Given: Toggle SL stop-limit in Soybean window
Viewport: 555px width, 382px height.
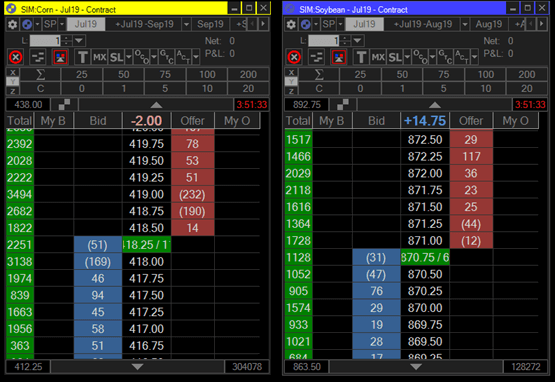Looking at the screenshot, I should [x=395, y=57].
